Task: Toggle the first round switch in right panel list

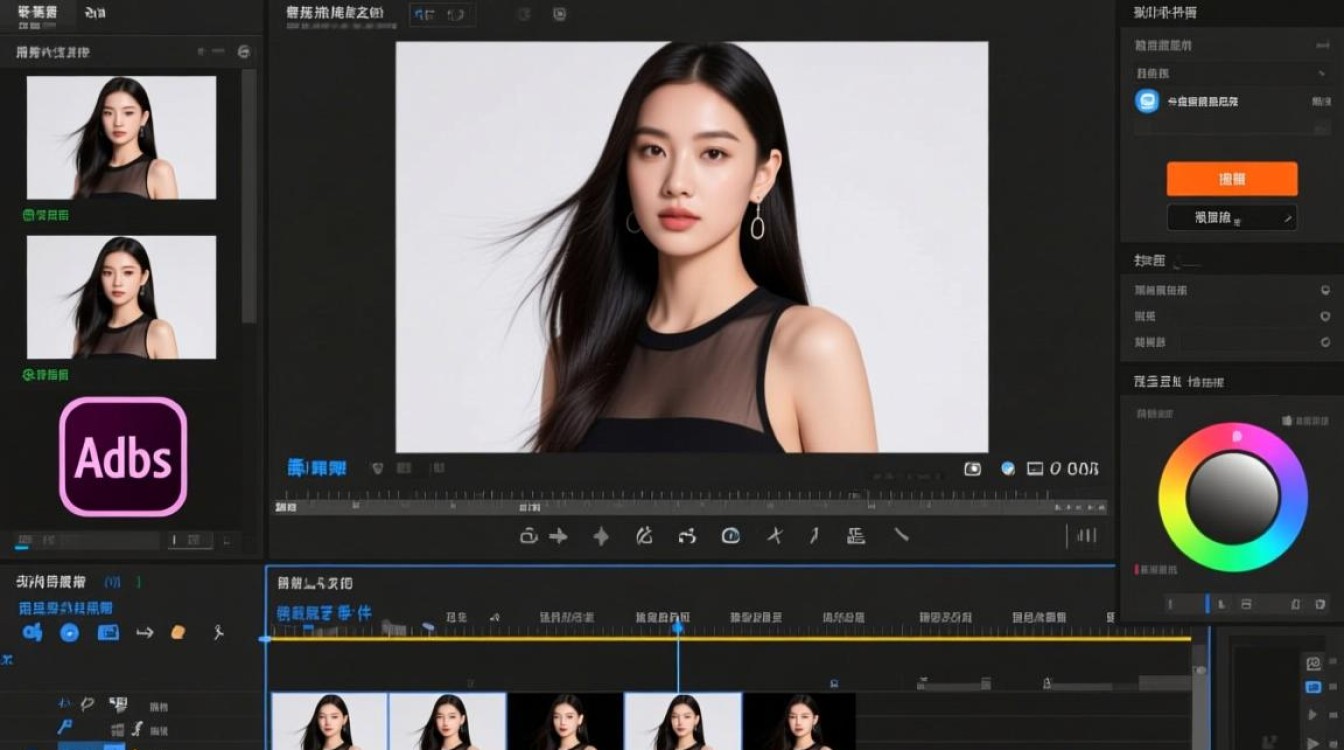Action: (1326, 290)
